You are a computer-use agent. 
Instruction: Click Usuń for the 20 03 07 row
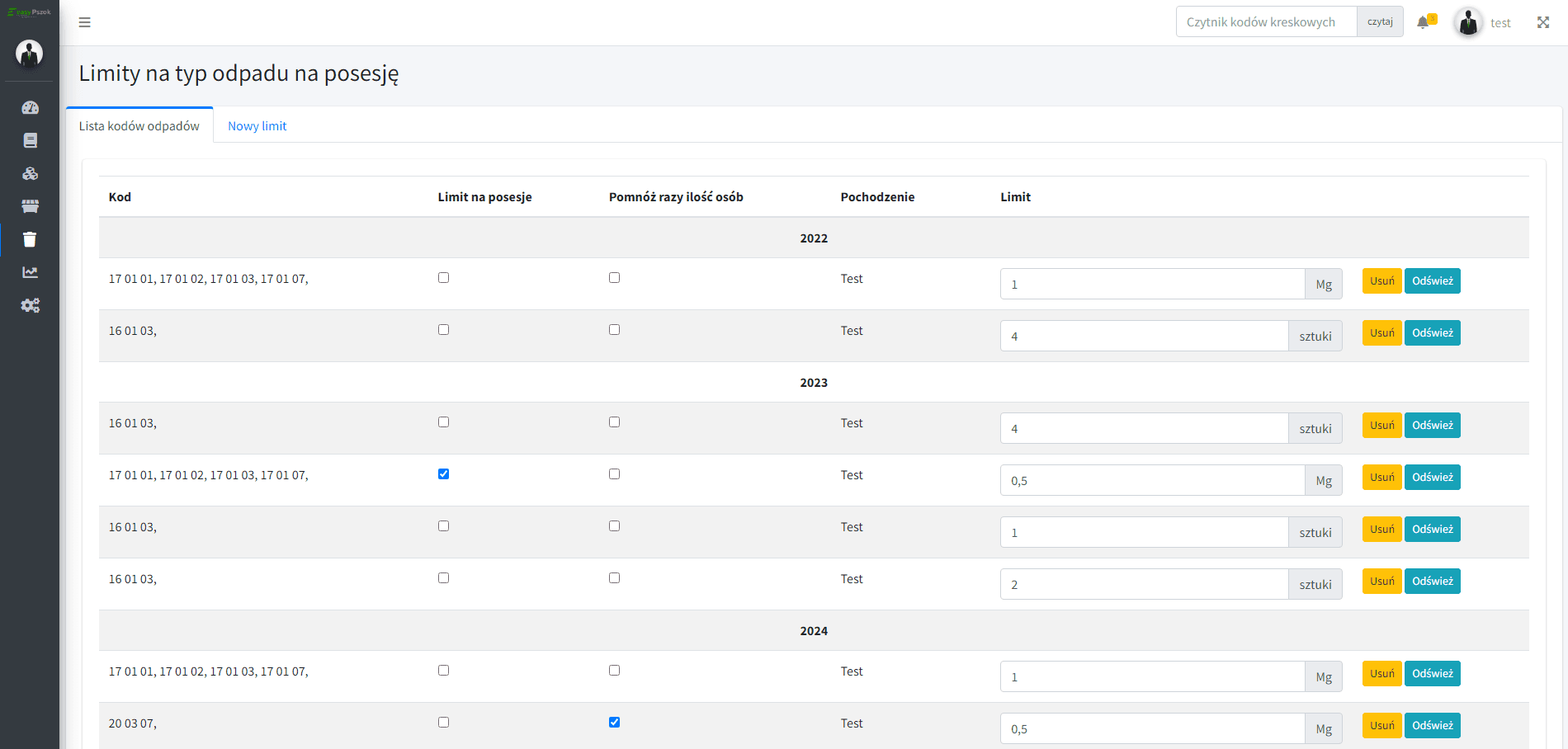coord(1381,726)
